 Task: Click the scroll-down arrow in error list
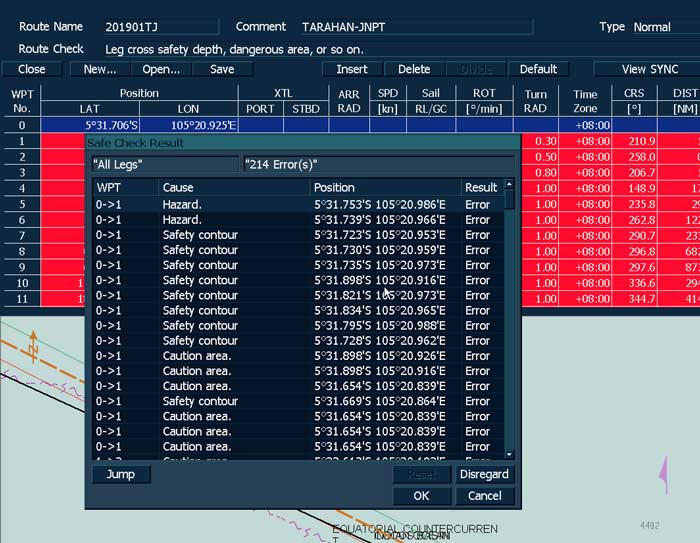click(x=510, y=454)
